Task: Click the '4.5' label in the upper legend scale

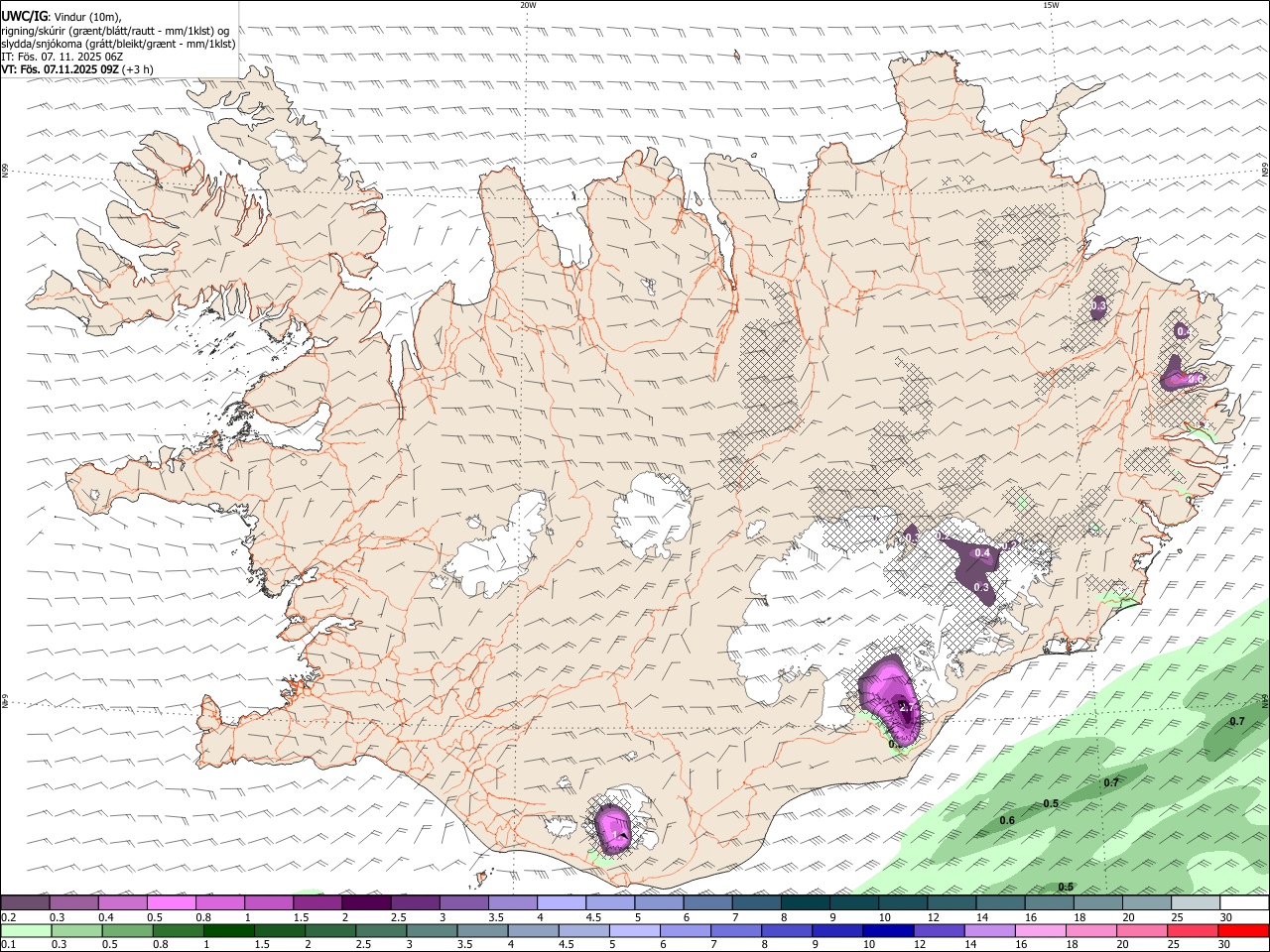Action: (594, 917)
